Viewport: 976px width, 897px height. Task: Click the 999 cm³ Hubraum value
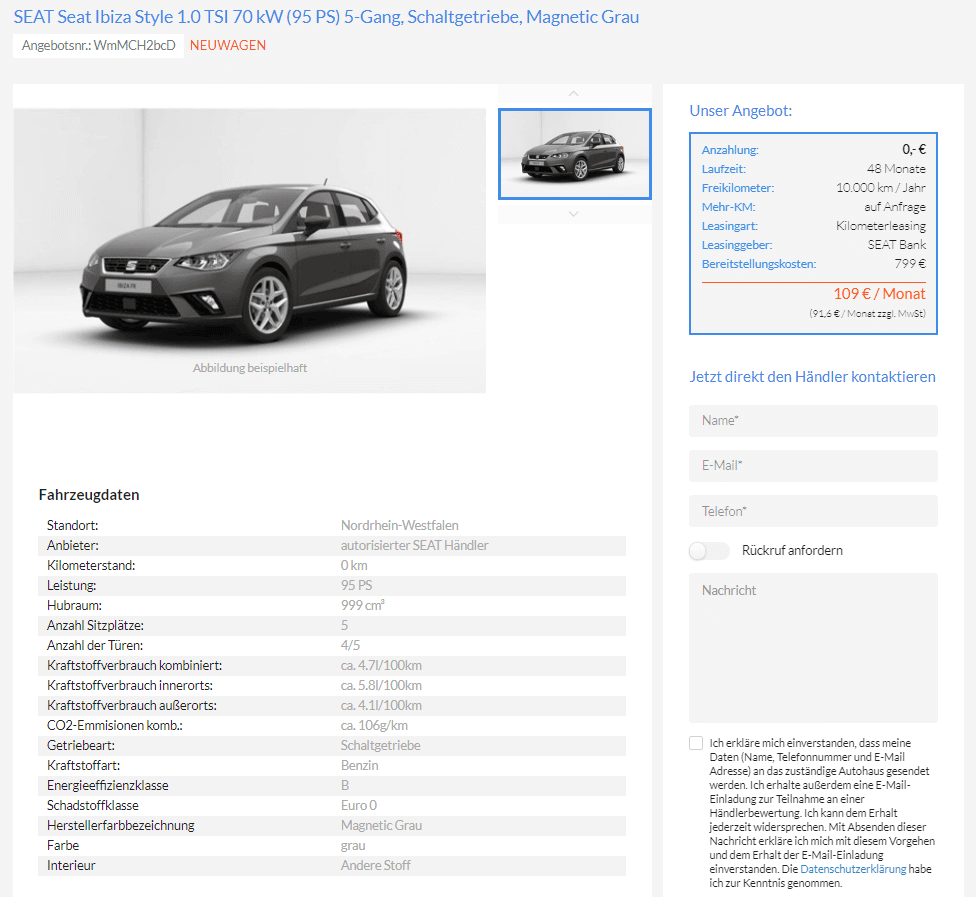(363, 605)
